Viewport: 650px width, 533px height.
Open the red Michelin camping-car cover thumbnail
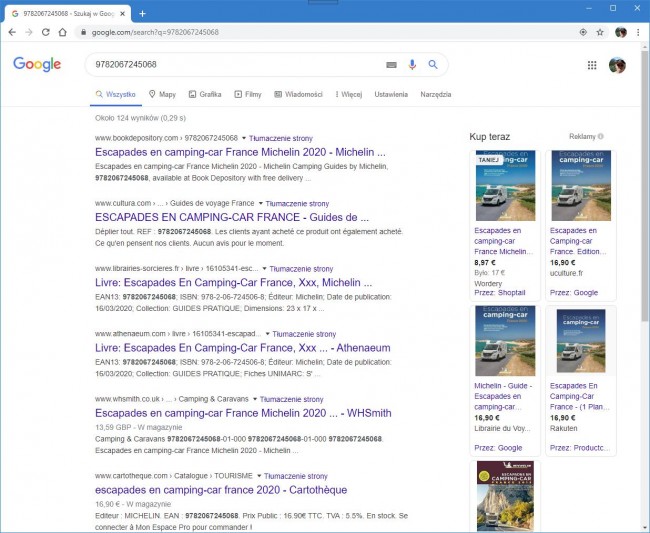click(x=505, y=497)
